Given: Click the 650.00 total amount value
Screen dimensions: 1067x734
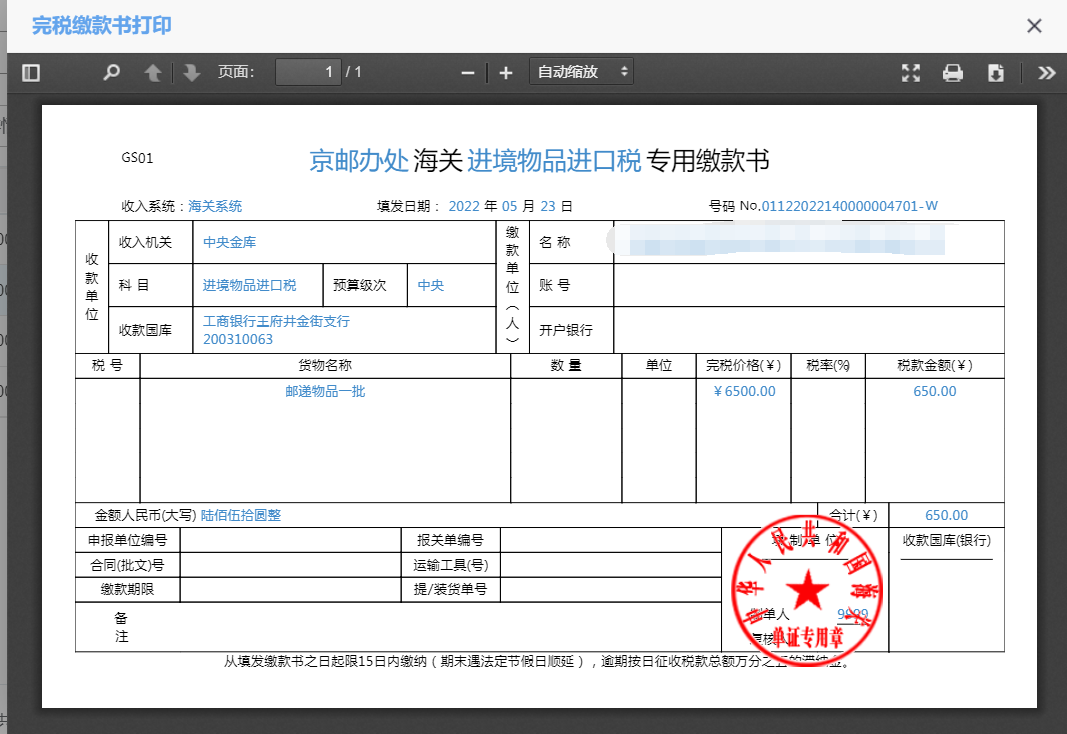Looking at the screenshot, I should (947, 515).
